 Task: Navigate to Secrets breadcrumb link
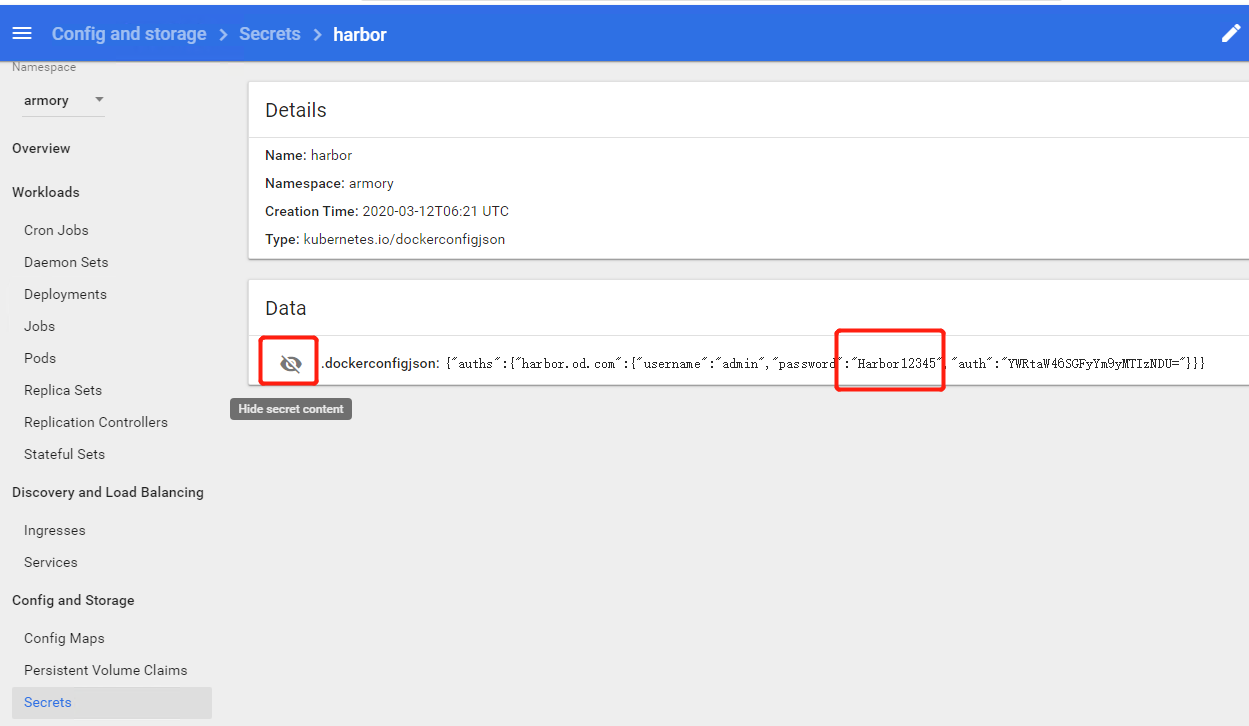(x=269, y=34)
